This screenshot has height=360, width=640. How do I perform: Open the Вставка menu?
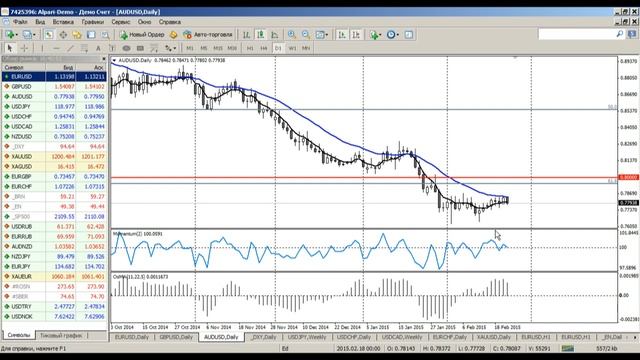point(63,22)
